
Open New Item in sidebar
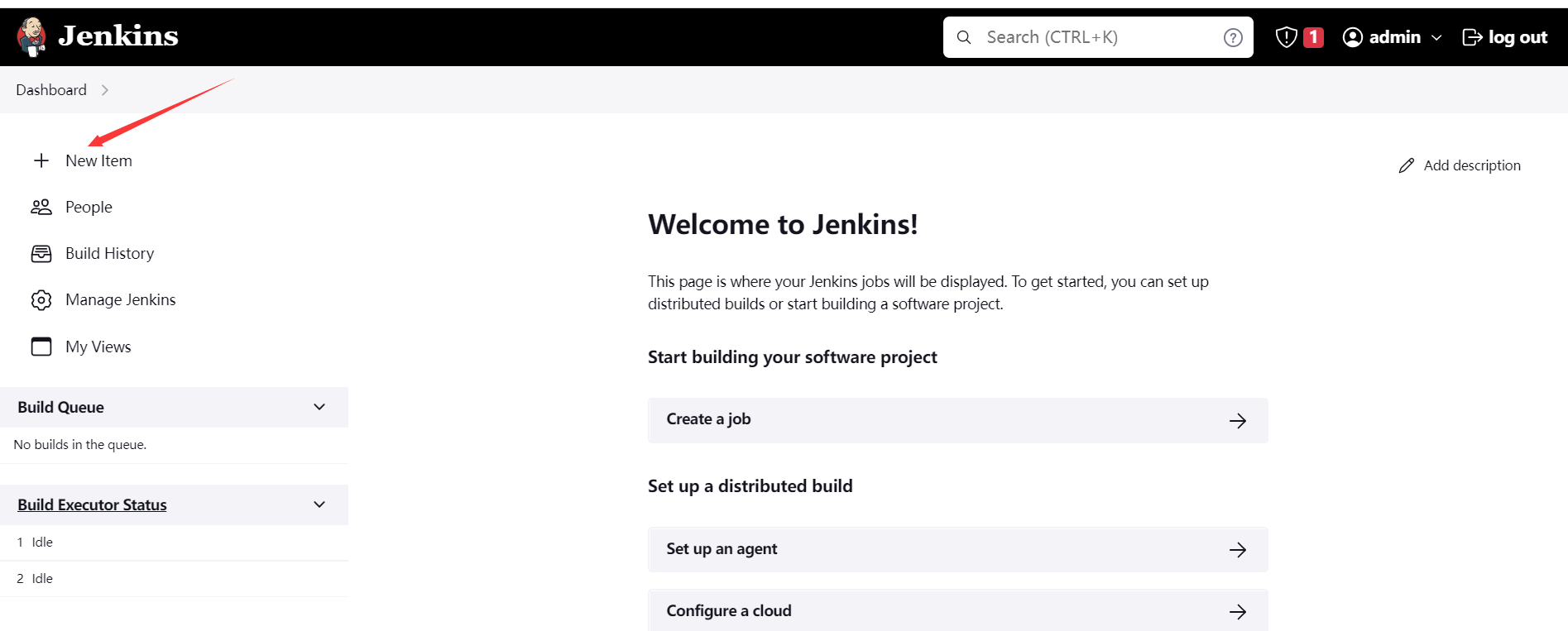tap(98, 160)
